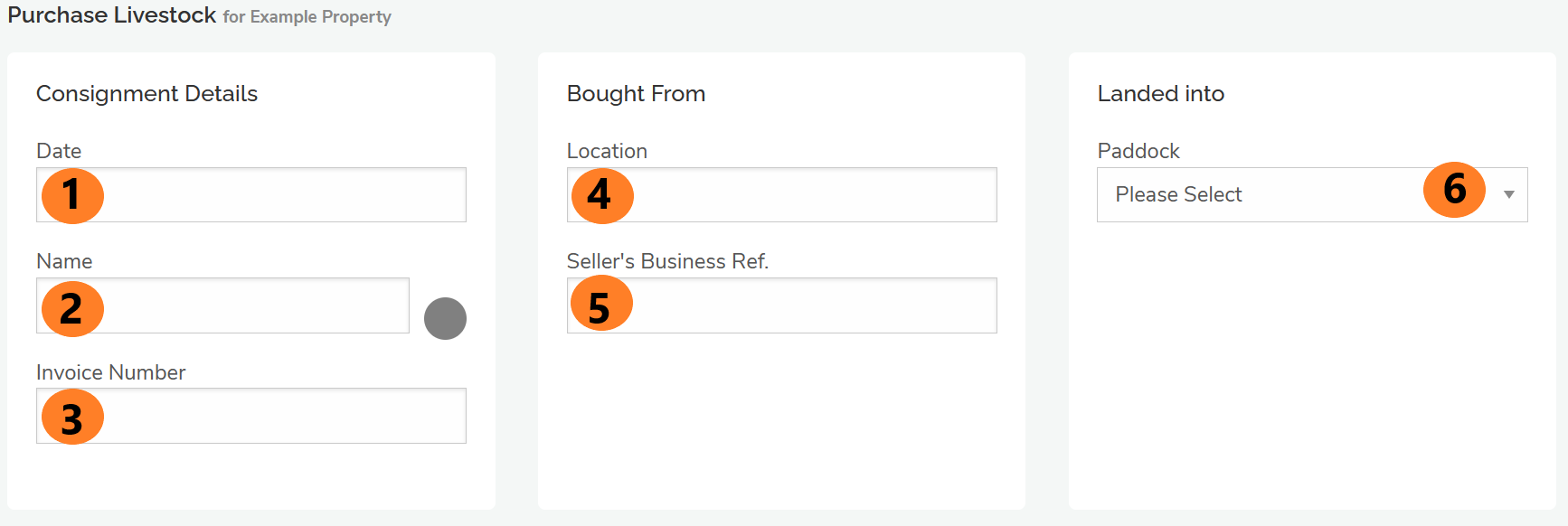Click the Bought From heading
1568x526 pixels.
point(636,94)
